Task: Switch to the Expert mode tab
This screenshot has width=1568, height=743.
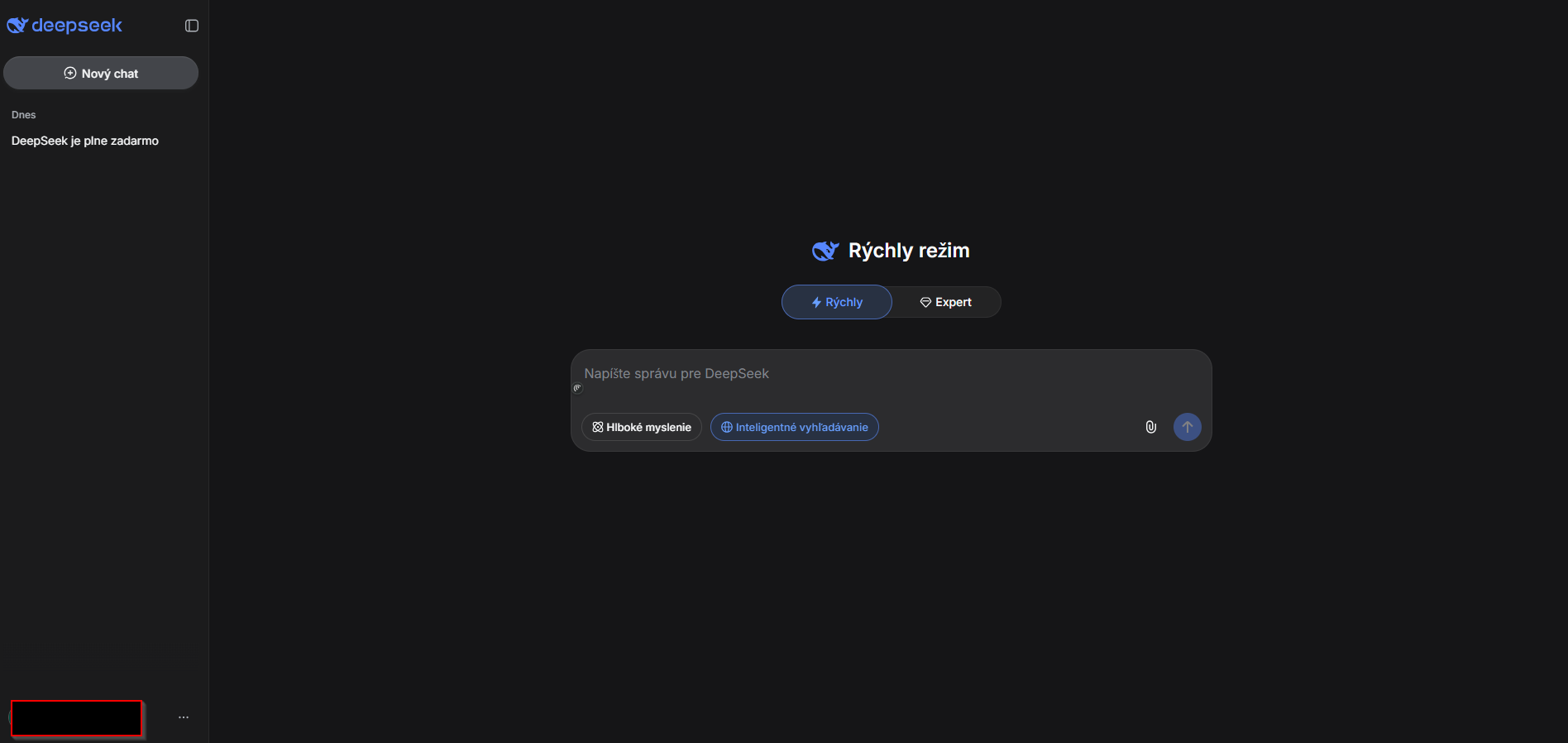Action: pyautogui.click(x=946, y=302)
